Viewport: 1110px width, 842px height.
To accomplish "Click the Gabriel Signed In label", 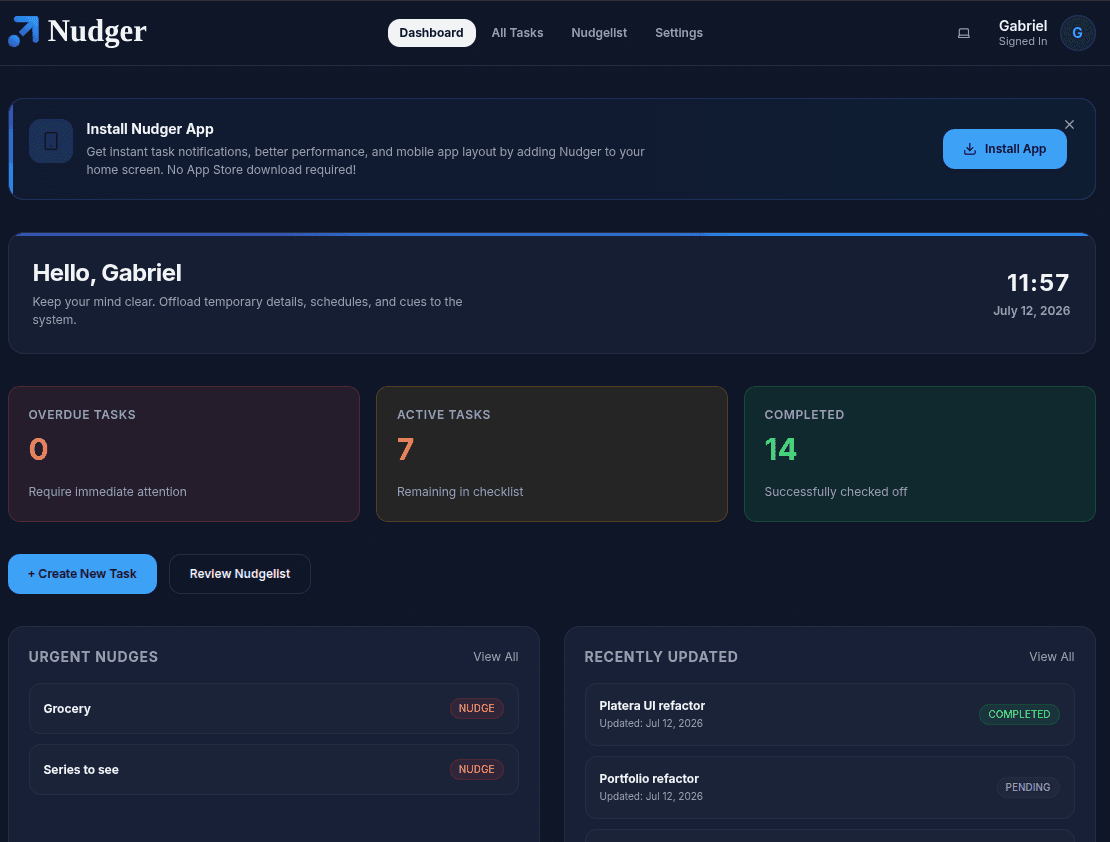I will [1022, 33].
